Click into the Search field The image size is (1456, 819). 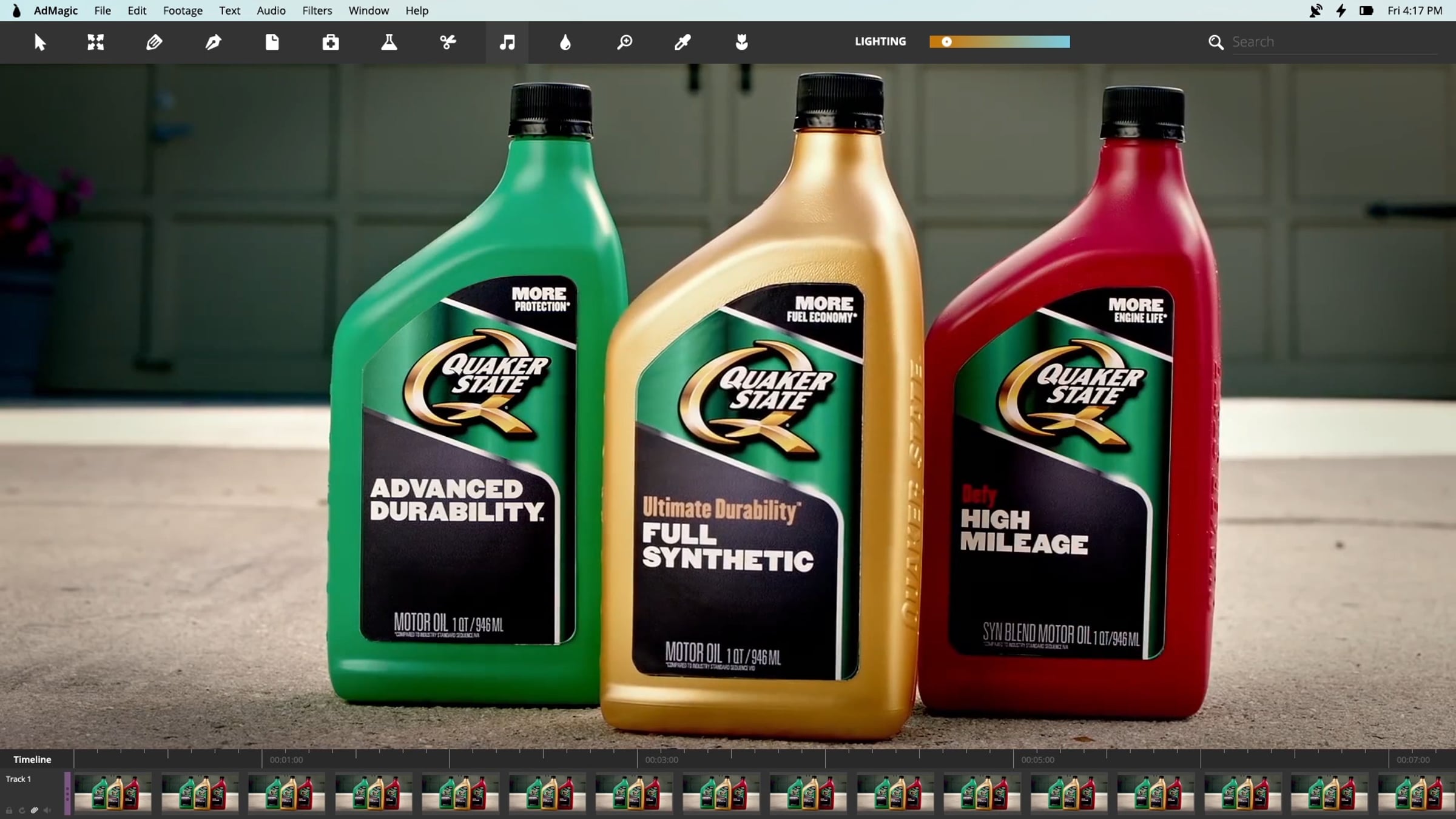(1335, 42)
